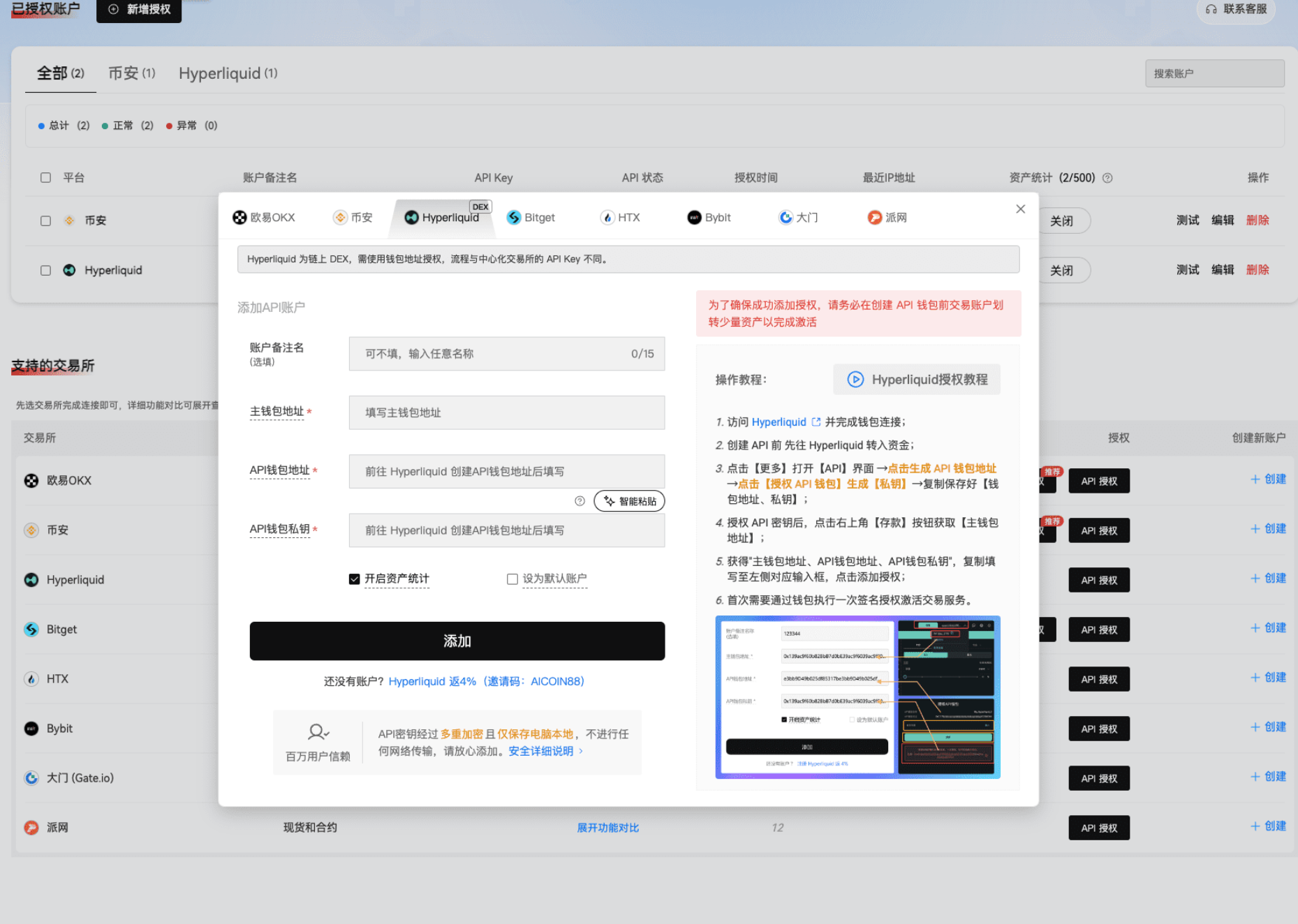
Task: Click 编辑 in 币安 account row
Action: coord(1223,221)
